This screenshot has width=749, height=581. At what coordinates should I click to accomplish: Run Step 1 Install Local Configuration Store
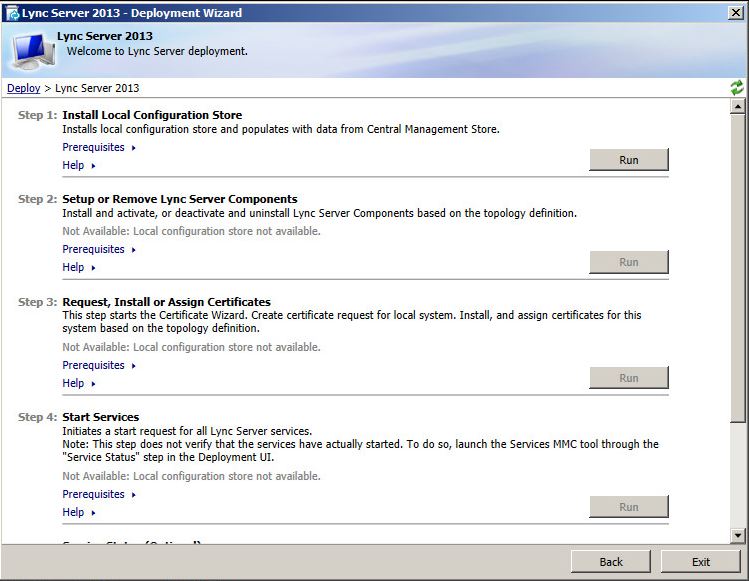[x=629, y=160]
